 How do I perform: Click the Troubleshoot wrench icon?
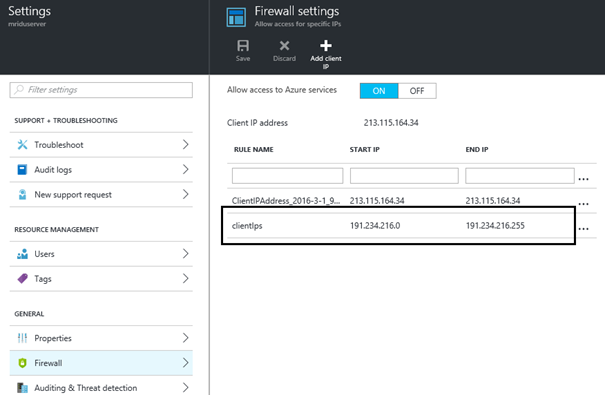[22, 145]
